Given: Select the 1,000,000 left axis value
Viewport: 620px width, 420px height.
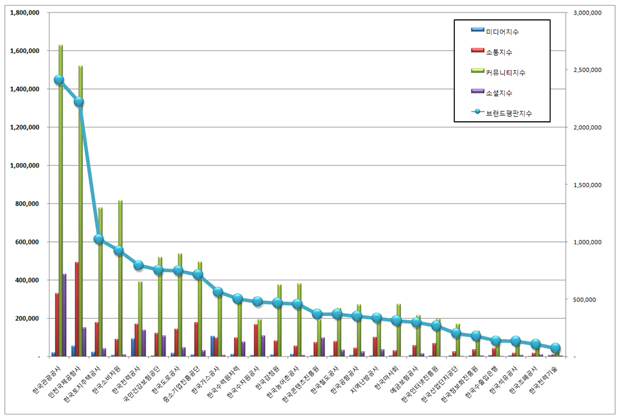Looking at the screenshot, I should 25,165.
